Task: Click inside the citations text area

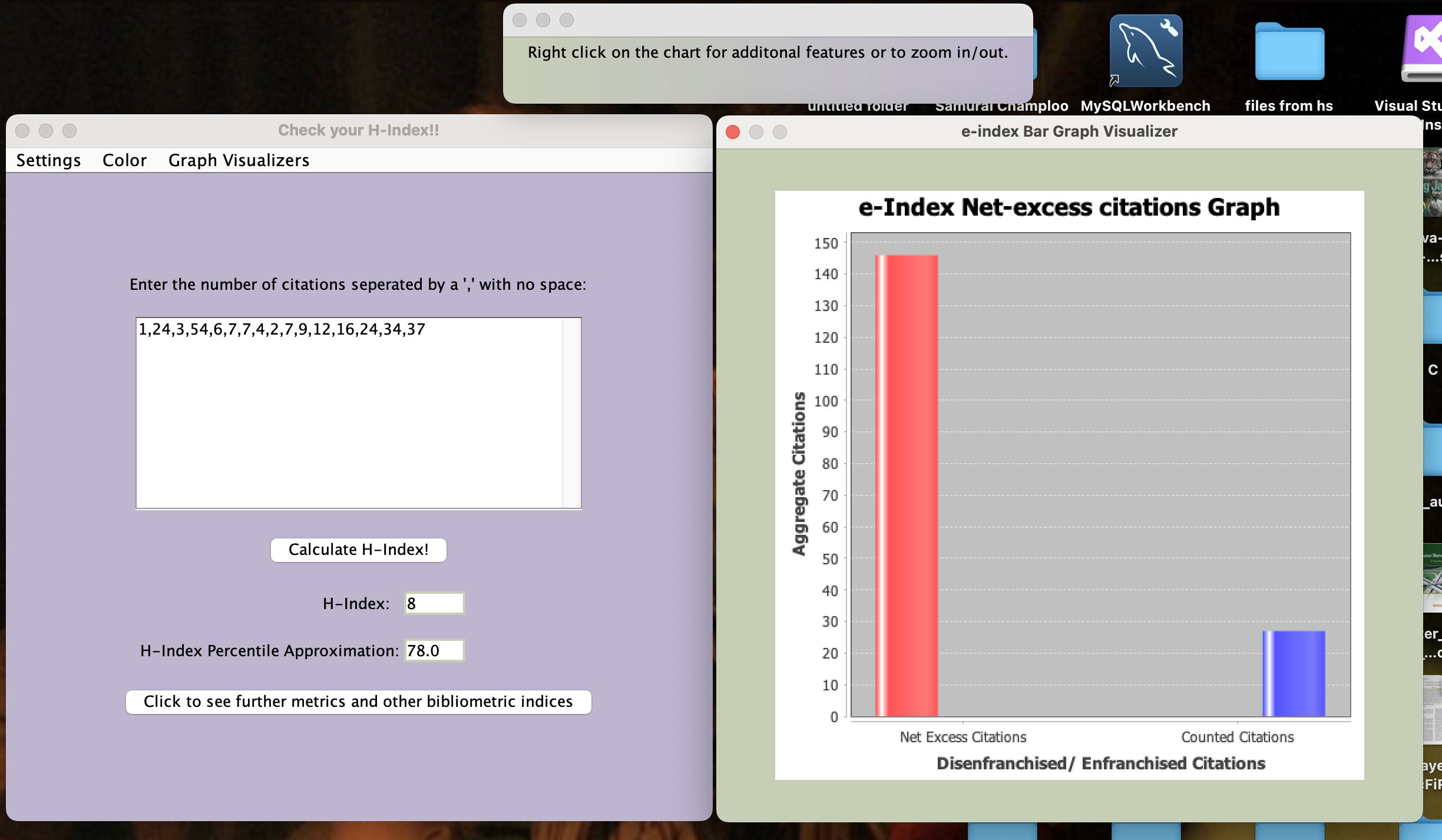Action: 348,412
